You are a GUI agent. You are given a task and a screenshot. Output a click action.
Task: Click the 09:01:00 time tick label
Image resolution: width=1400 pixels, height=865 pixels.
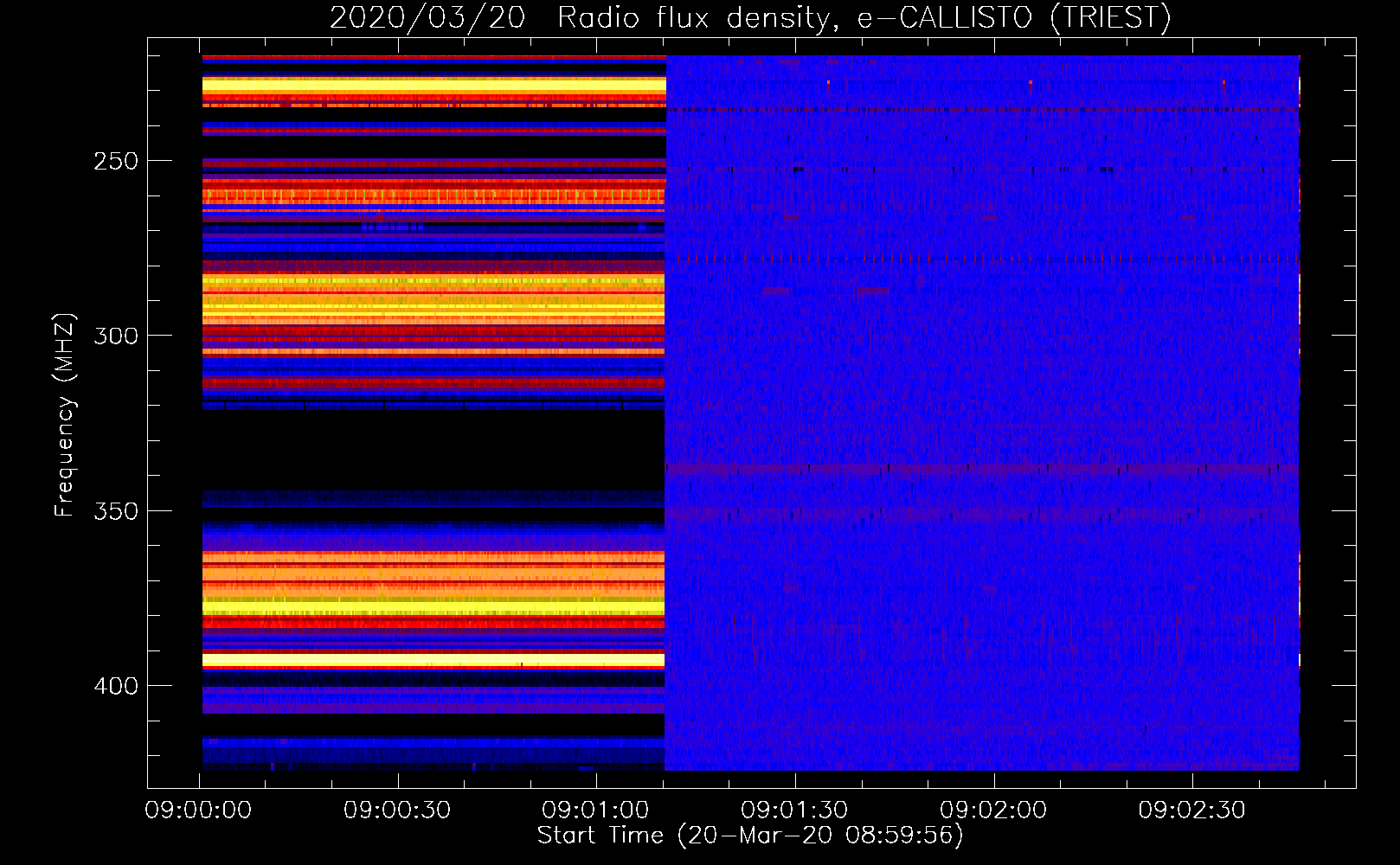coord(595,811)
